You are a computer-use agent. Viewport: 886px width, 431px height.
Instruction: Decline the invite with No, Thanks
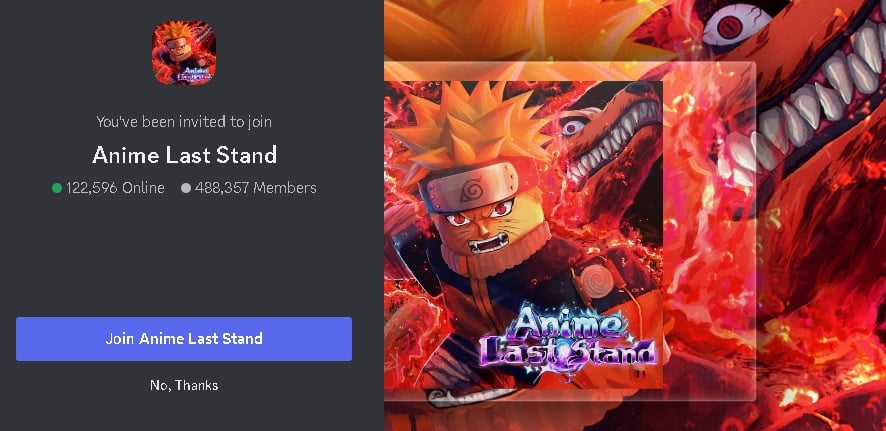point(184,385)
